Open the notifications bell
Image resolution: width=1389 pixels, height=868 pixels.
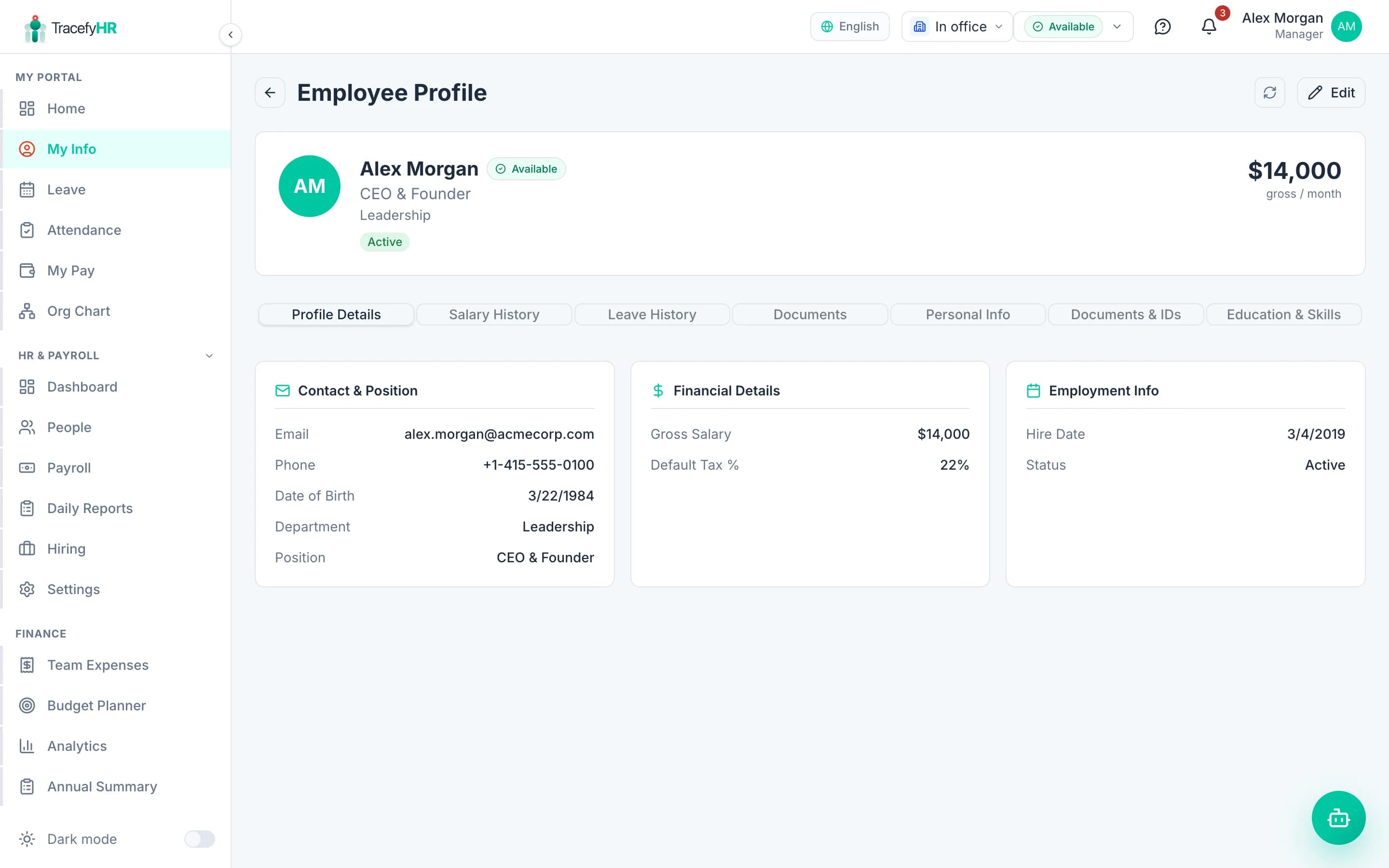1209,27
